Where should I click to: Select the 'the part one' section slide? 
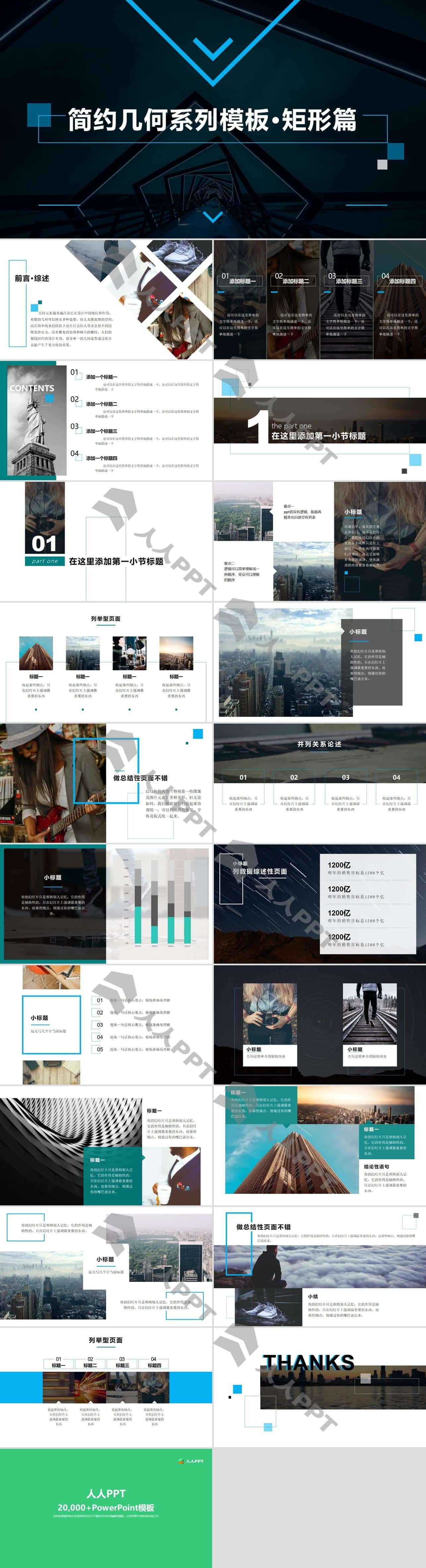[319, 420]
